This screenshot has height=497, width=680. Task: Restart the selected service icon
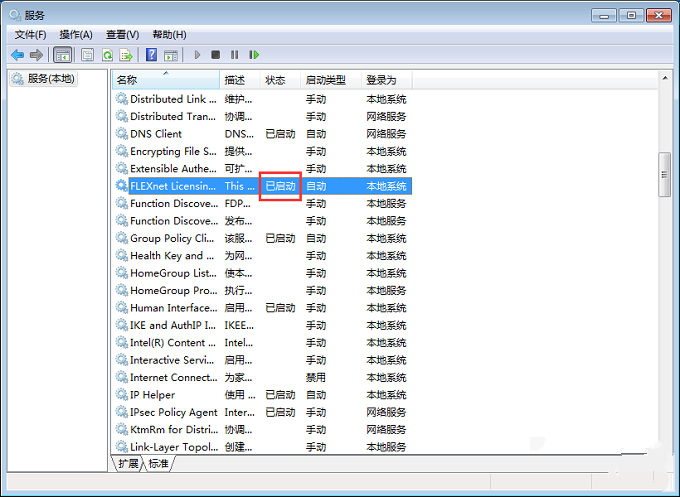[254, 55]
